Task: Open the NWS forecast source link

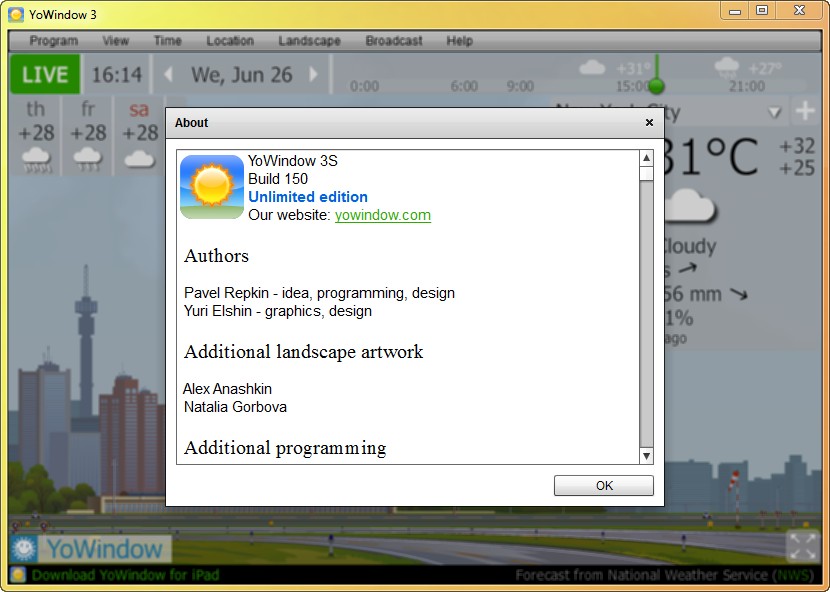Action: pyautogui.click(x=791, y=575)
